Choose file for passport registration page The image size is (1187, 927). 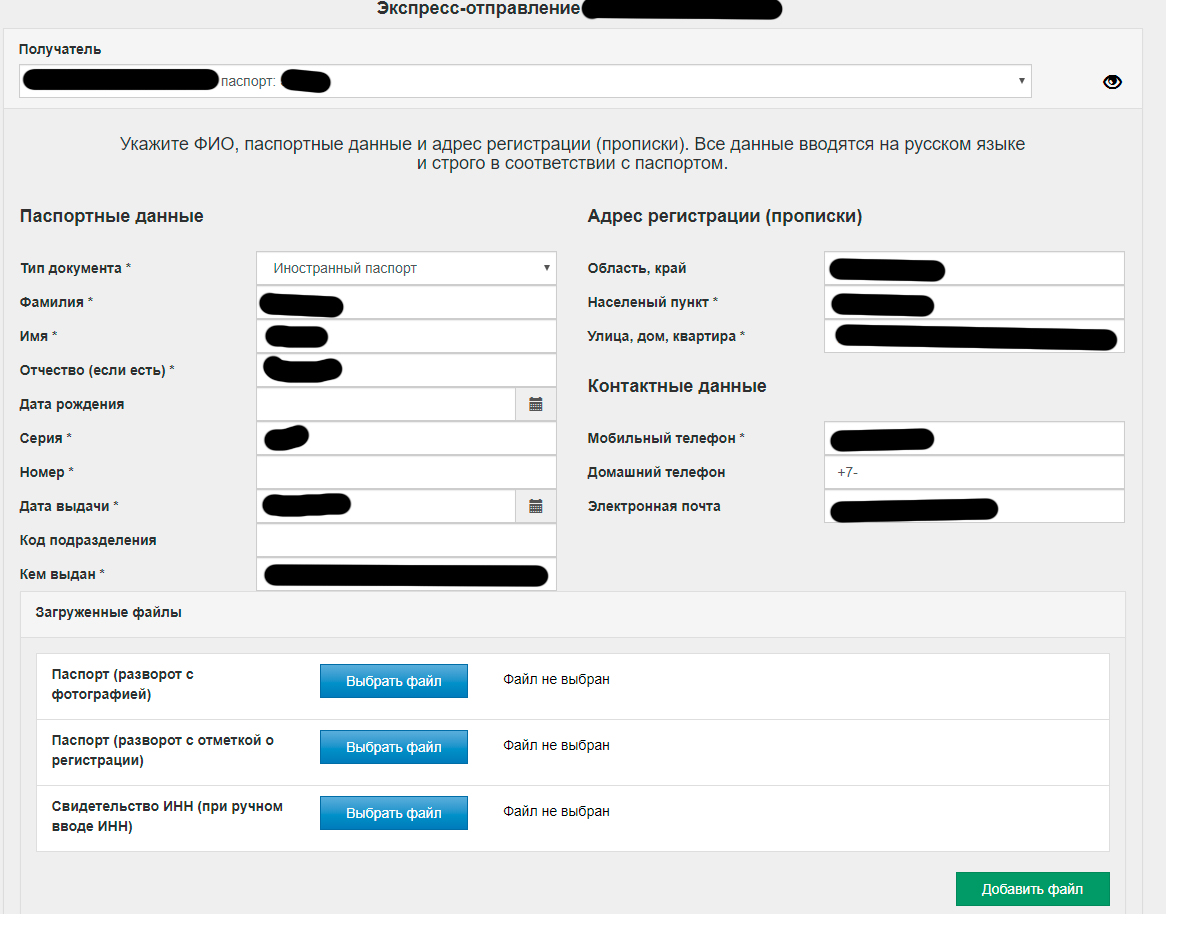[x=393, y=747]
